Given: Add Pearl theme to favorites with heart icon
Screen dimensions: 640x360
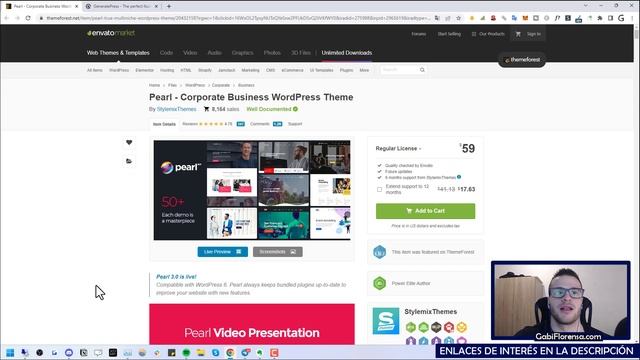Looking at the screenshot, I should pyautogui.click(x=129, y=142).
